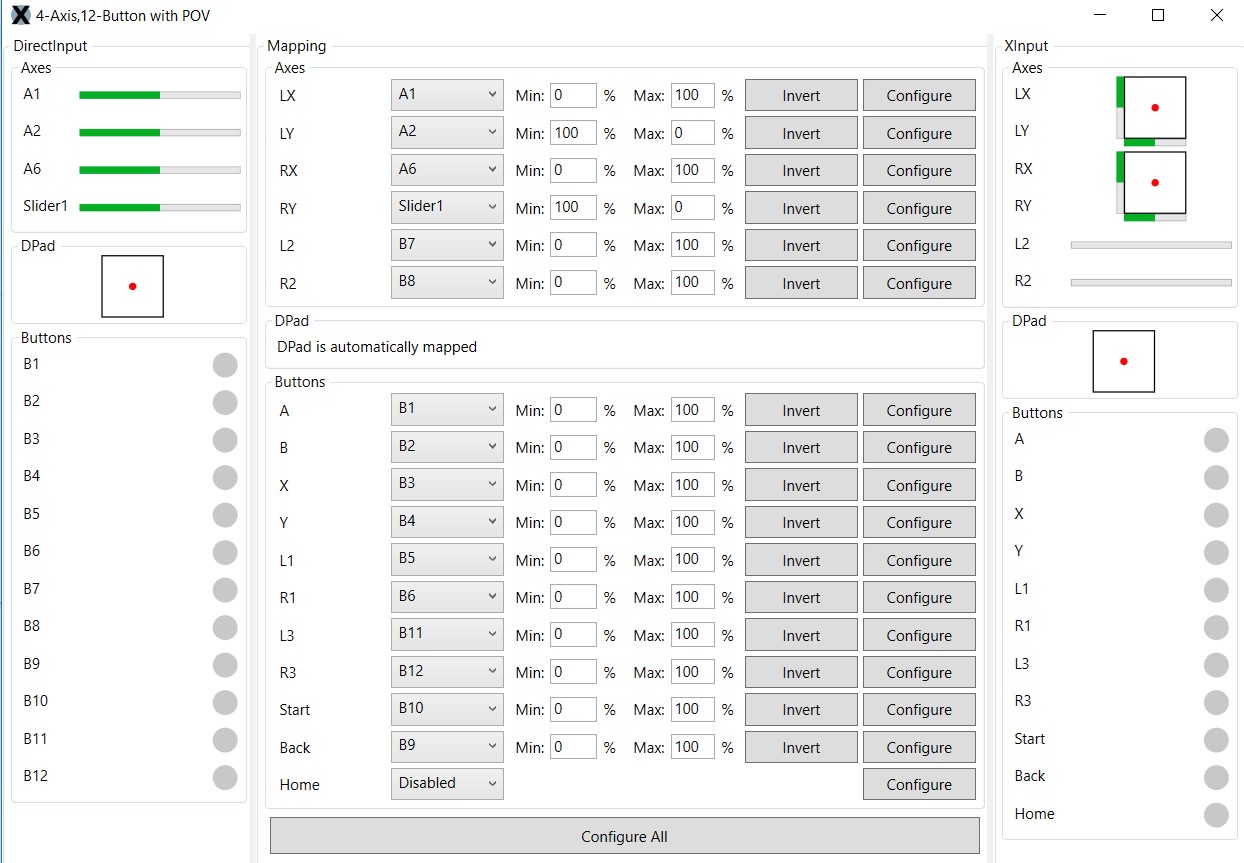Open the Start button B10 dropdown
The image size is (1244, 863).
coord(447,709)
